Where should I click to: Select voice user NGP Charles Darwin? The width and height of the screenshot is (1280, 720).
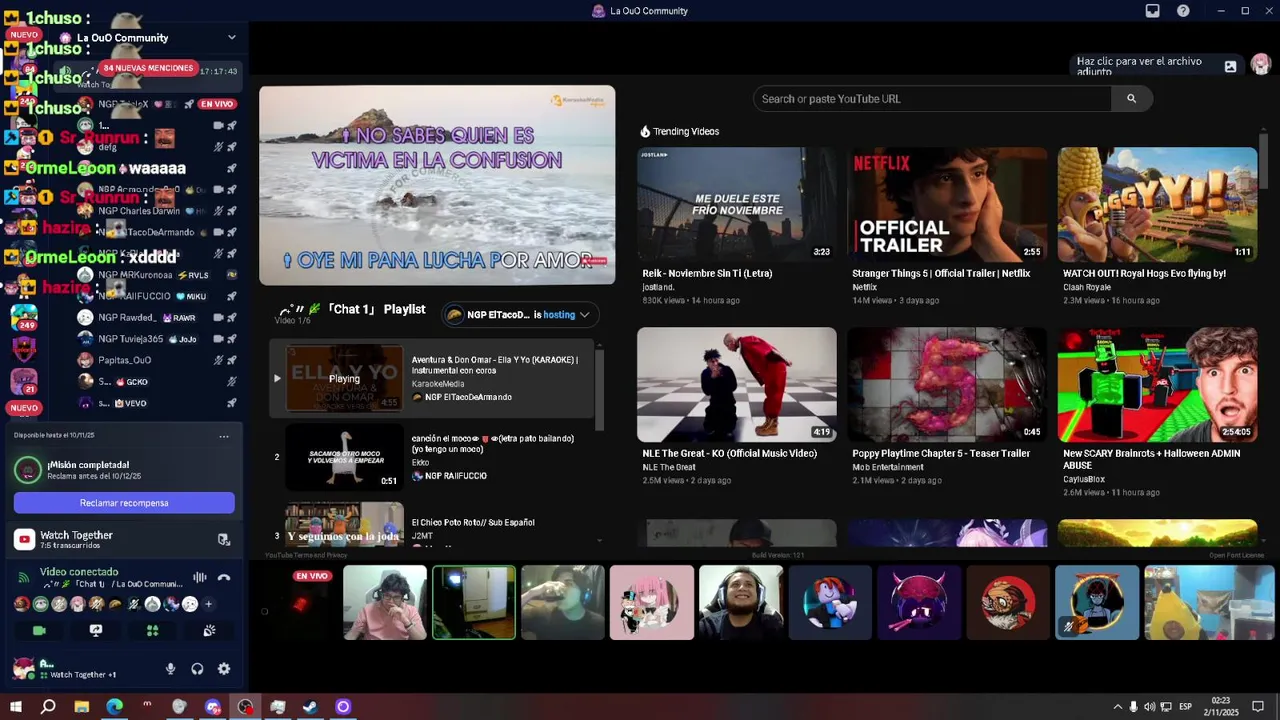[156, 211]
